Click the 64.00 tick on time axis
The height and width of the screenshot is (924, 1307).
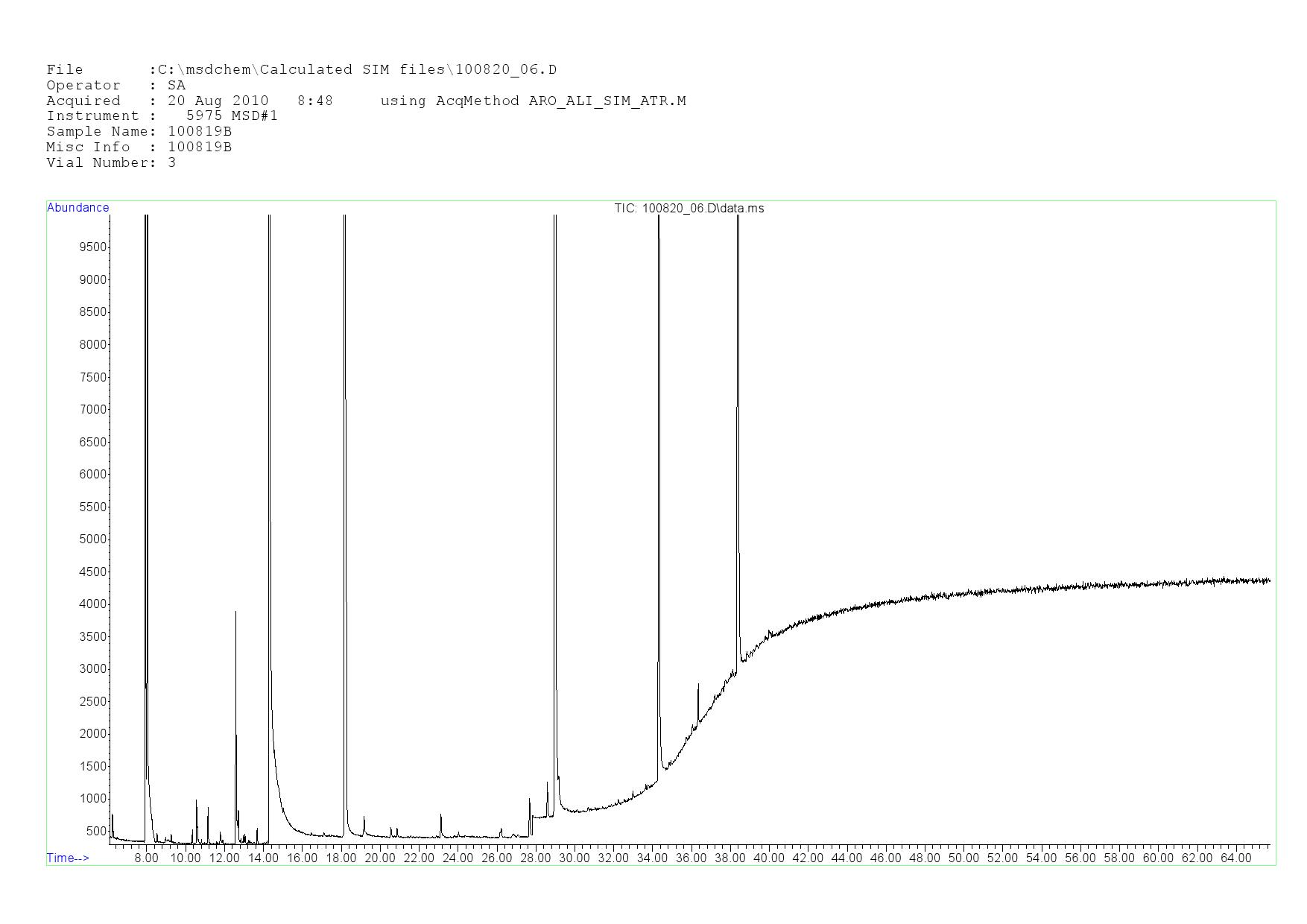(1235, 858)
